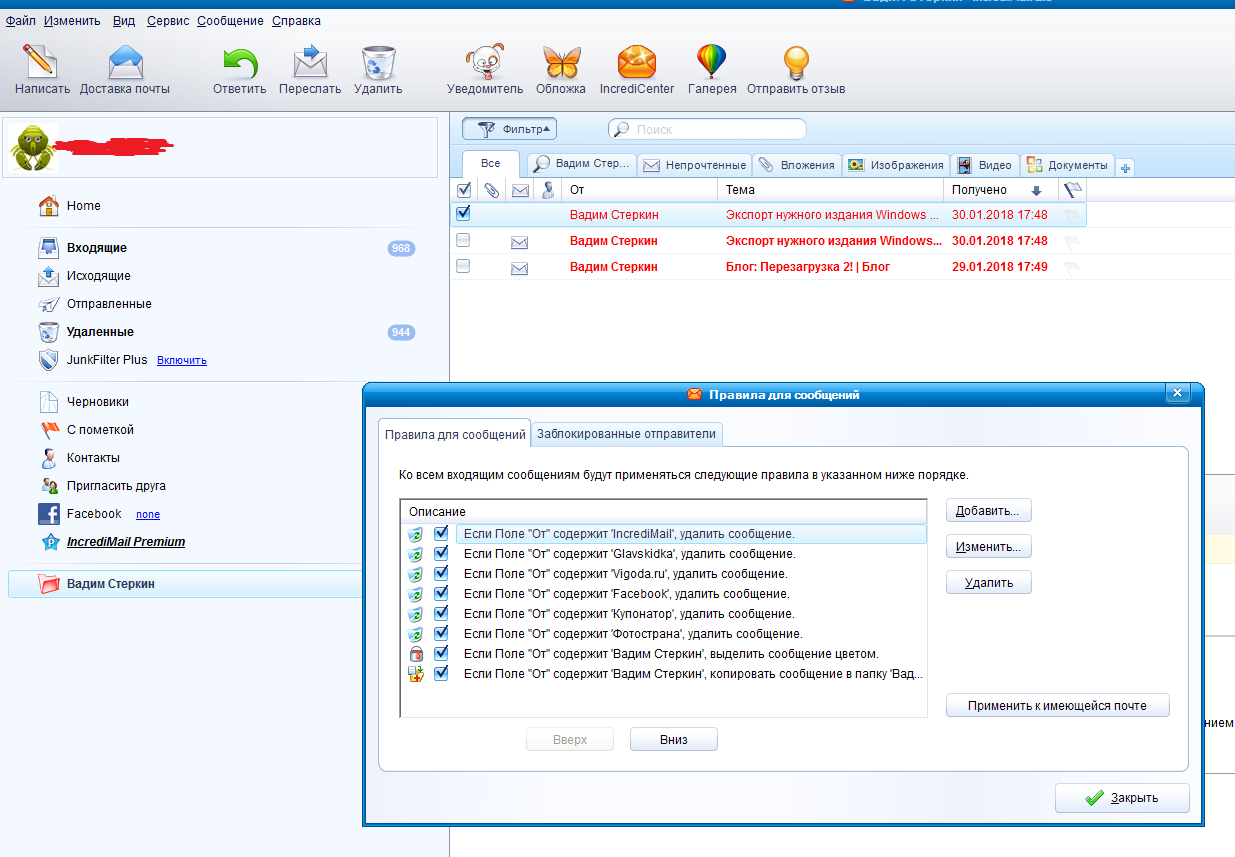
Task: Open the Черновики drafts folder
Action: point(98,402)
